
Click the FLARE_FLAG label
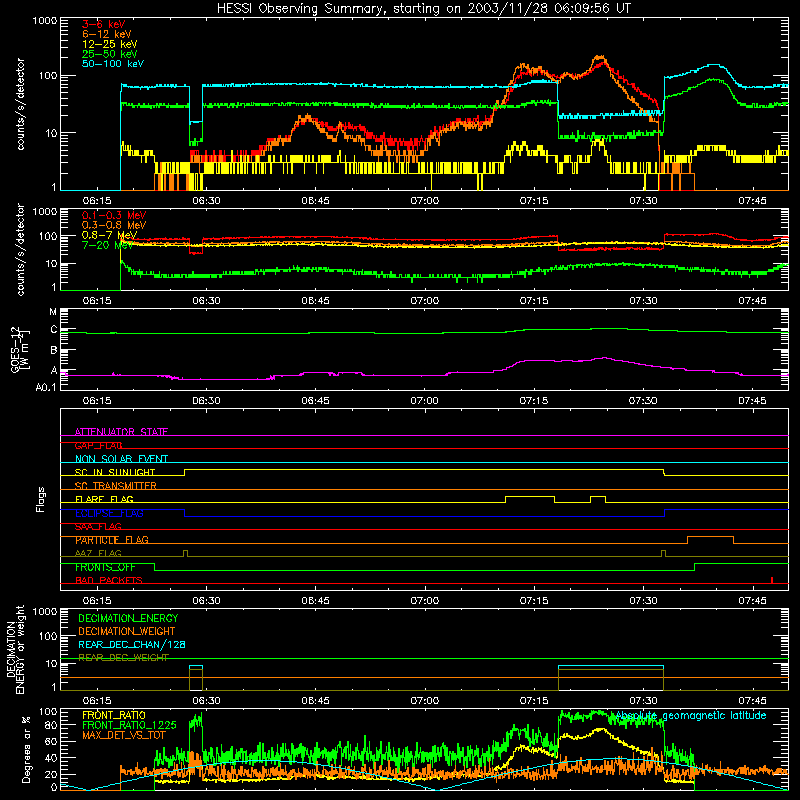pyautogui.click(x=104, y=499)
